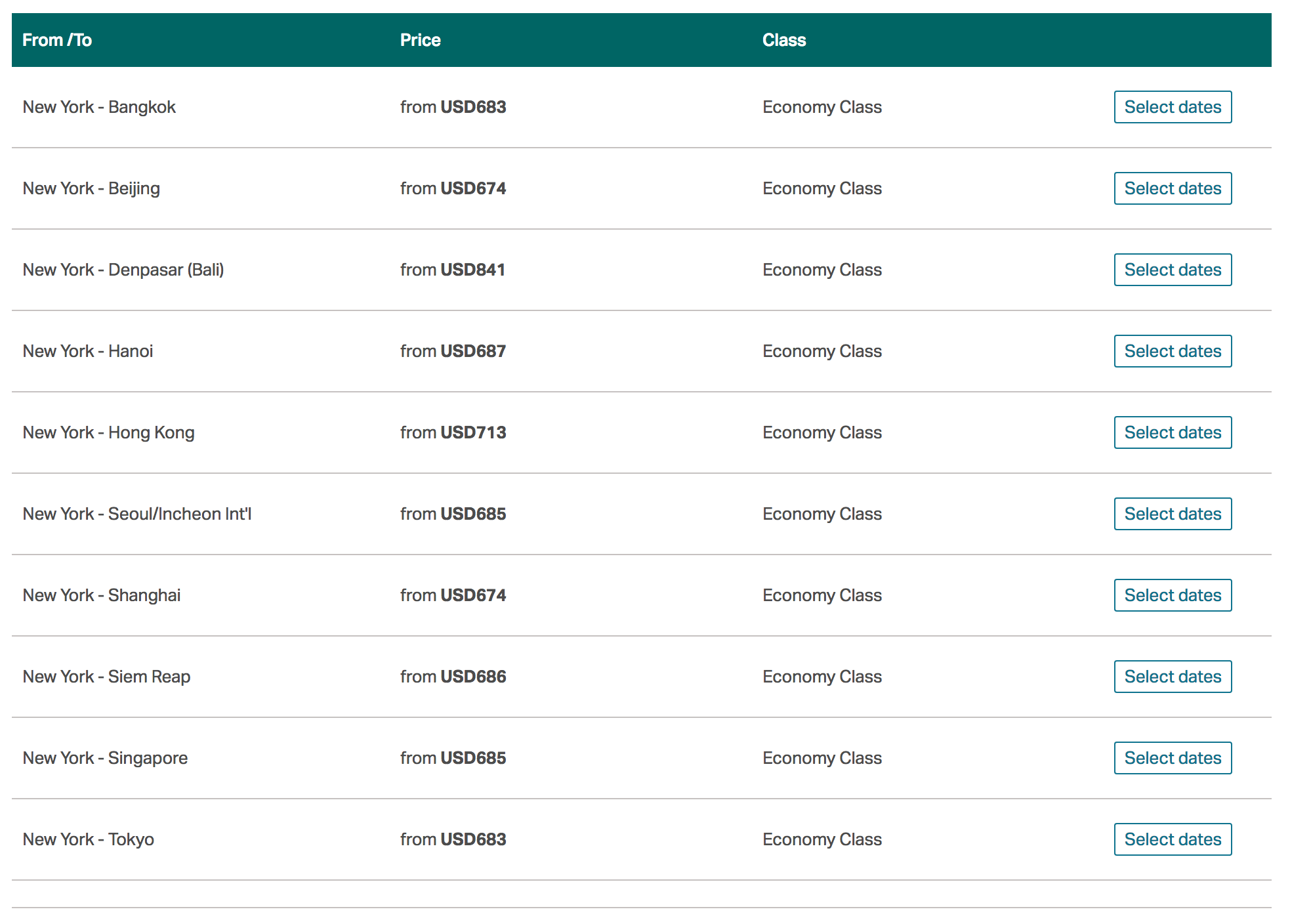Click 'Economy Class' in the Seoul/Incheon row

[x=822, y=514]
